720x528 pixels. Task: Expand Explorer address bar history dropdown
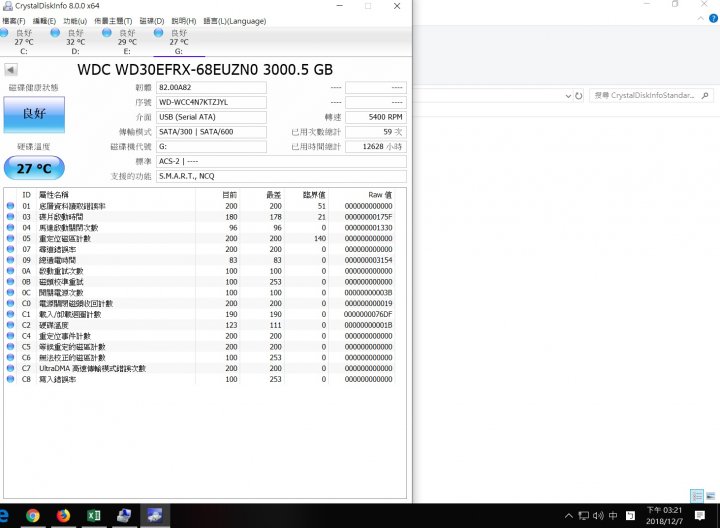(568, 96)
